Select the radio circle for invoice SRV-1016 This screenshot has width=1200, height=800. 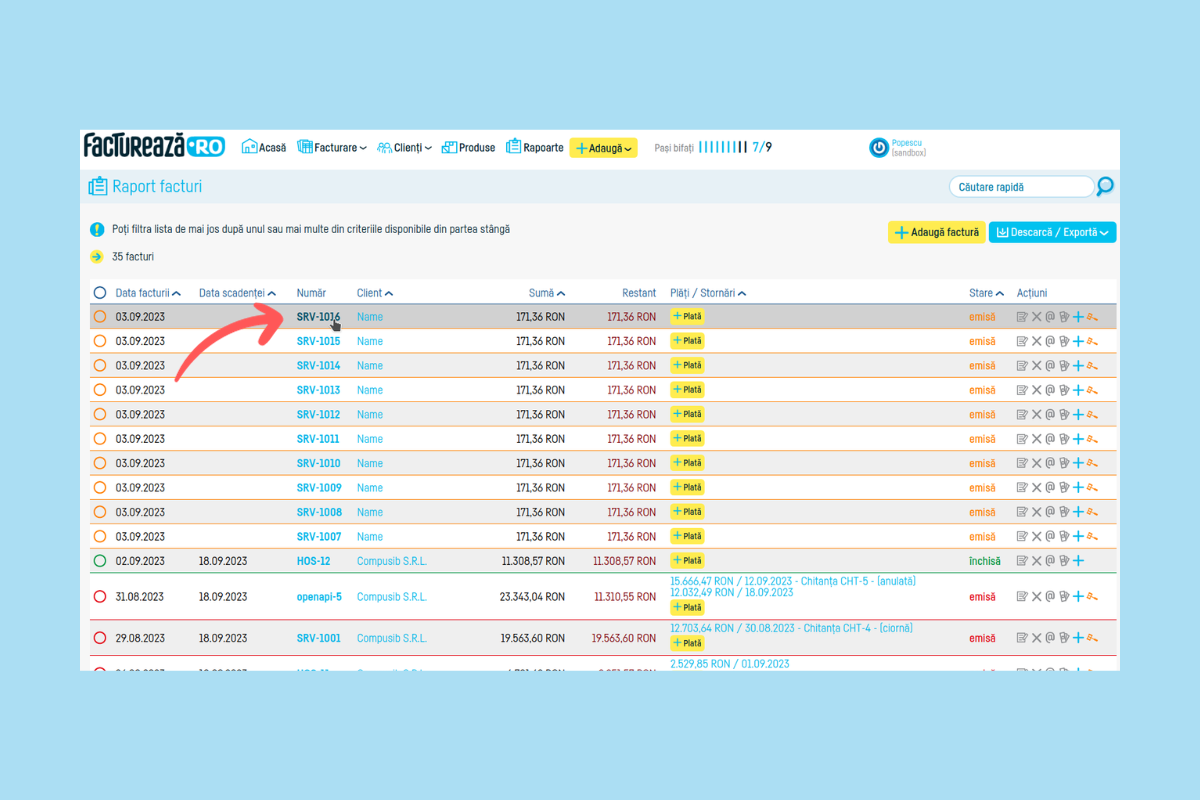click(x=99, y=317)
